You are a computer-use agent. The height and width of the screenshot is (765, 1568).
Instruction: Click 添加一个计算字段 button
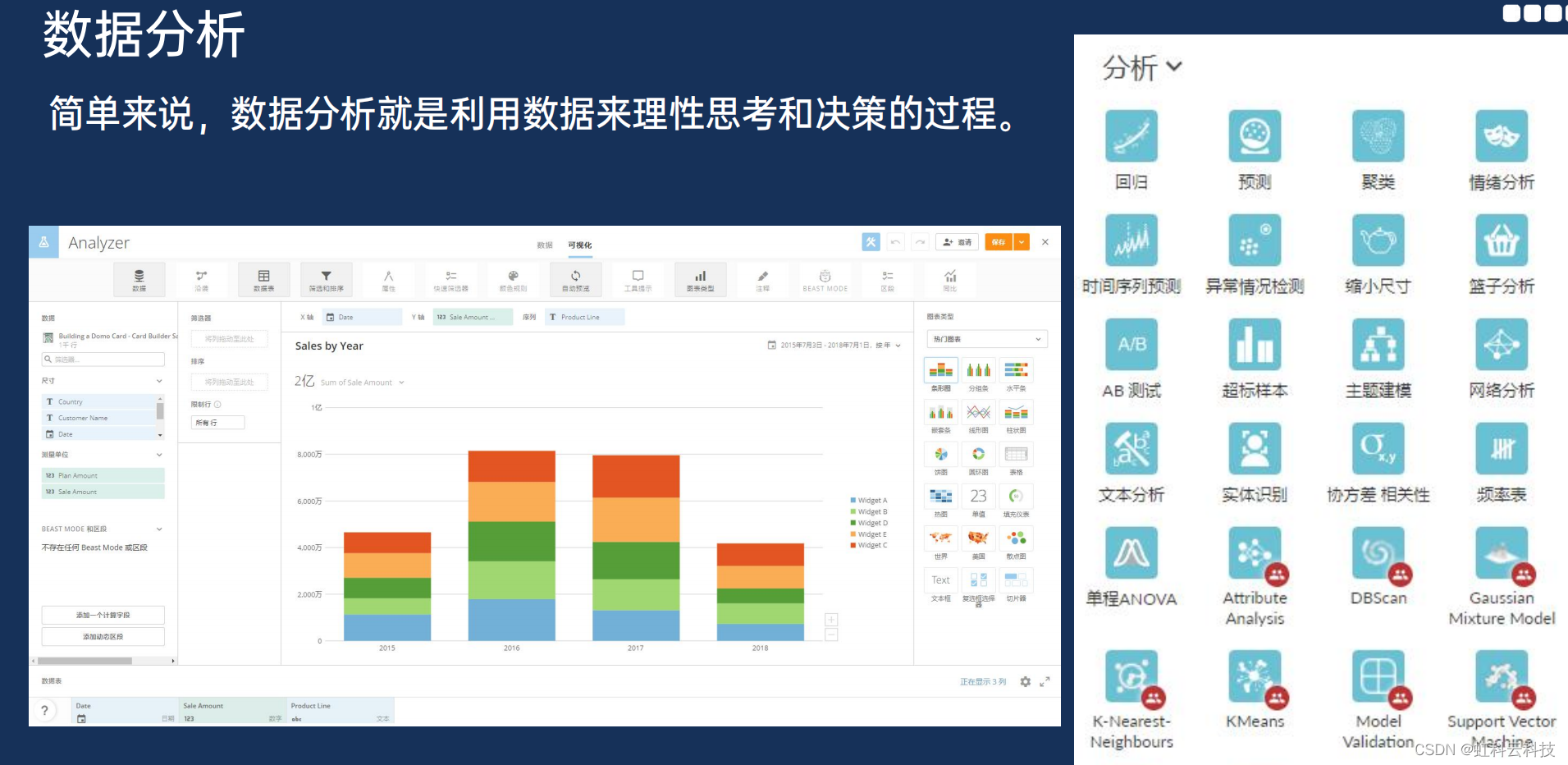(103, 615)
